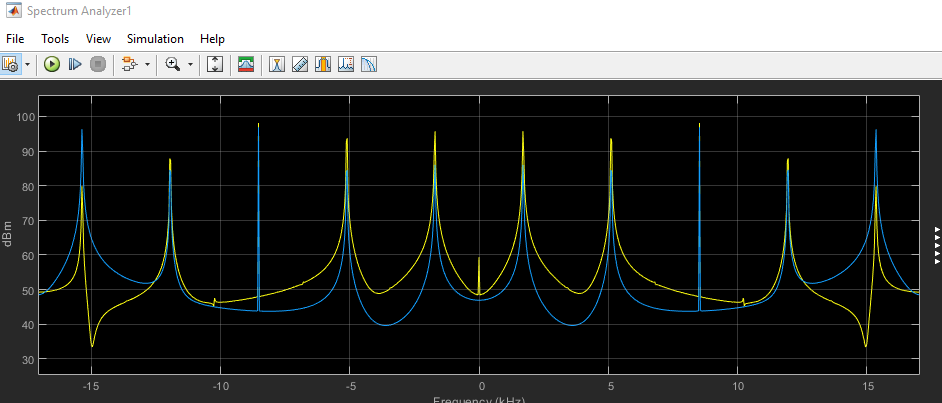The height and width of the screenshot is (403, 942).
Task: Toggle the orange Channel Measurements icon
Action: point(323,64)
